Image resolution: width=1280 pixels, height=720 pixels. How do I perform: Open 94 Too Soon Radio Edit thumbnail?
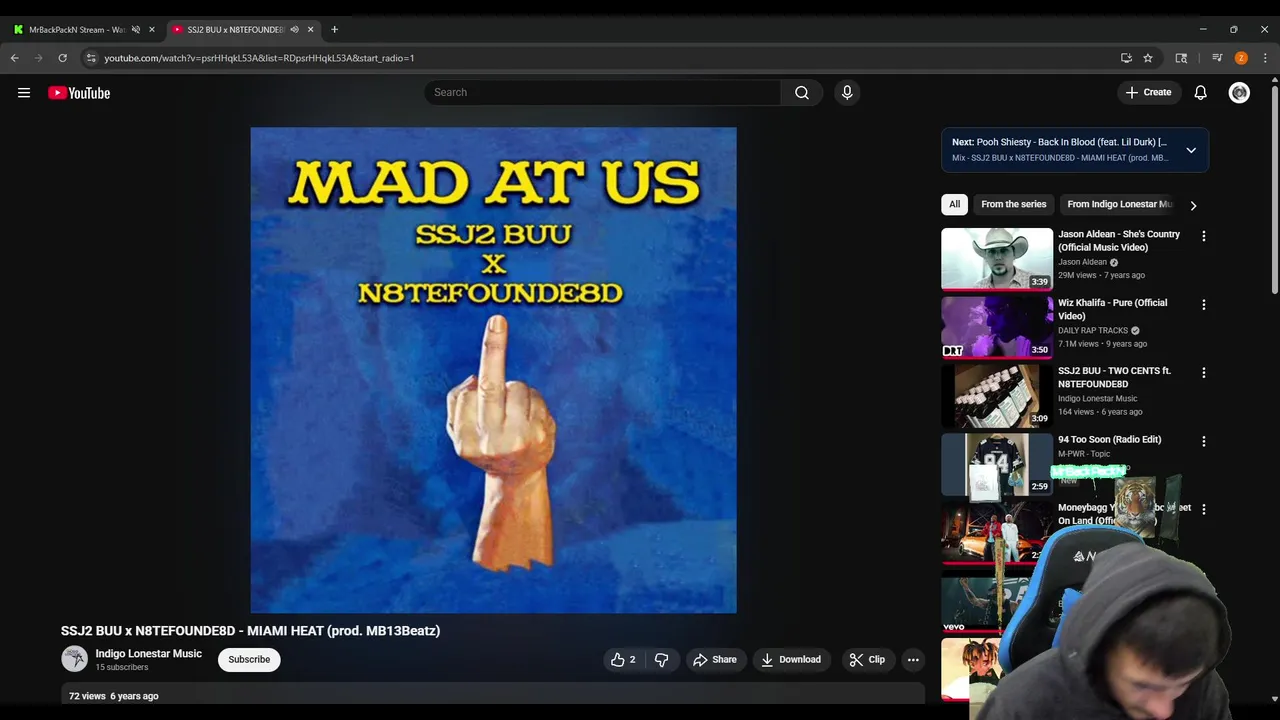(x=997, y=464)
